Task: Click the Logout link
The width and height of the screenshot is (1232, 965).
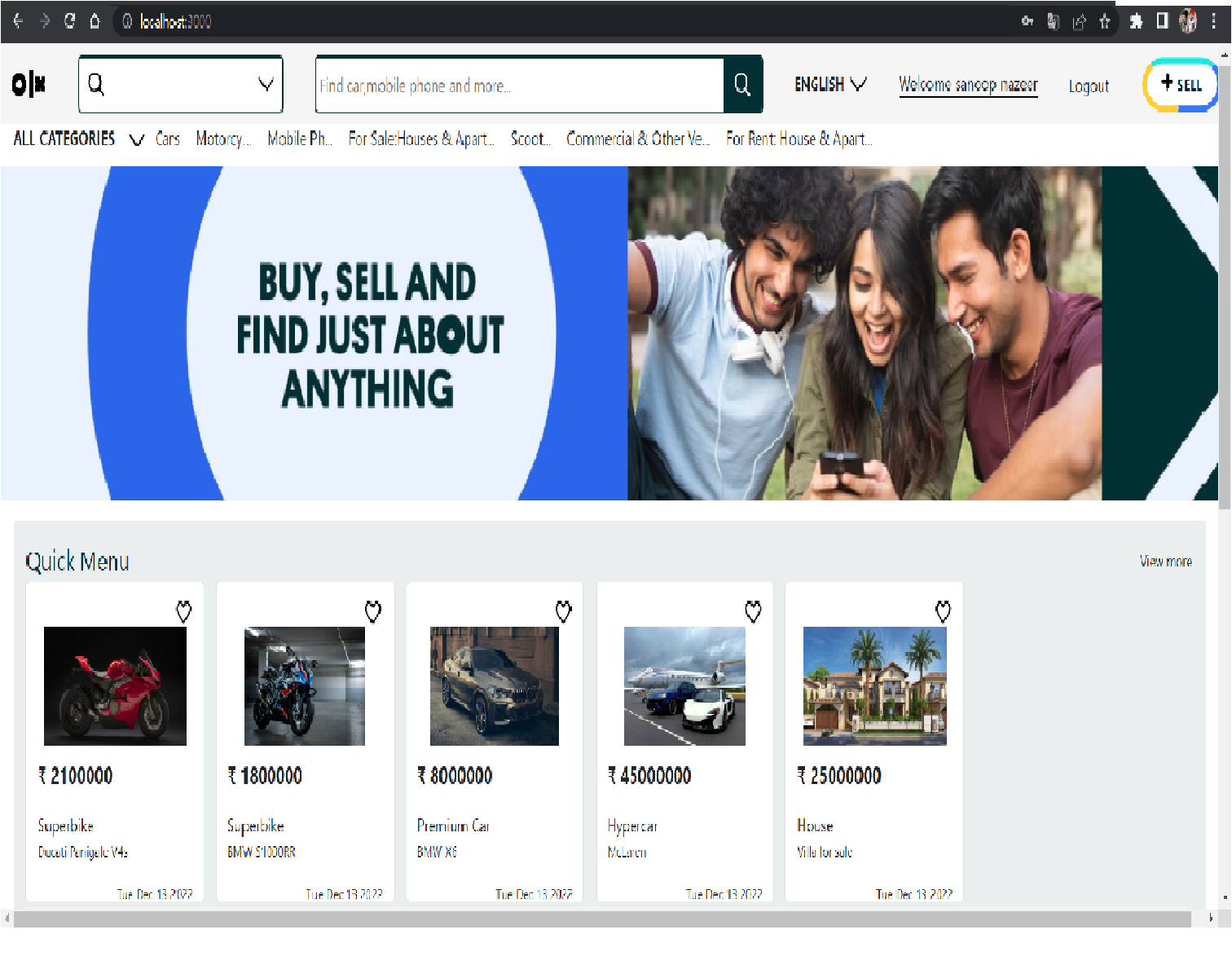Action: tap(1089, 86)
